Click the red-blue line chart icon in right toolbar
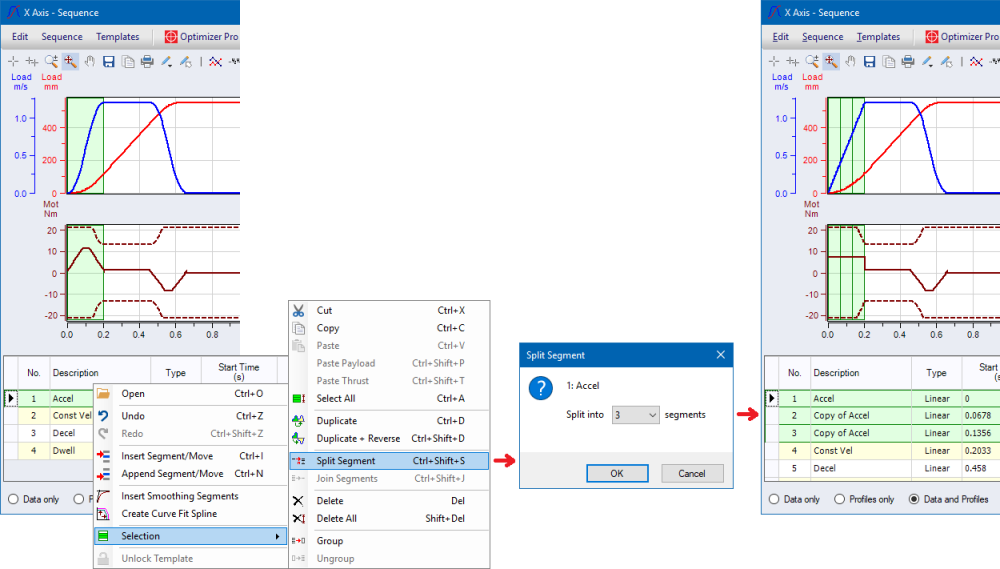Image resolution: width=1000 pixels, height=569 pixels. (976, 62)
